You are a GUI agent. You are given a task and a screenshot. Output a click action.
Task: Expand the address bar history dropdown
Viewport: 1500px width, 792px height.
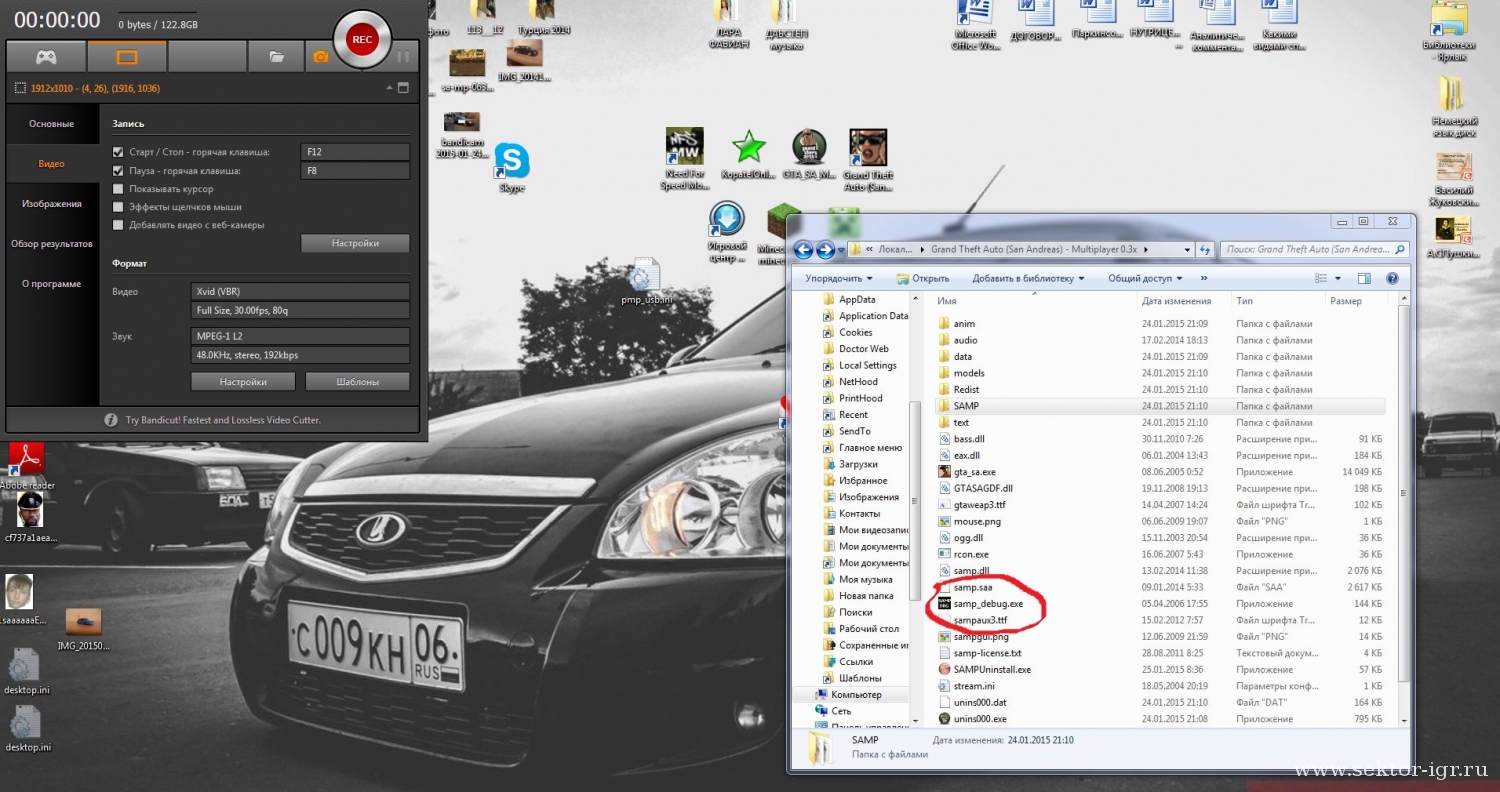[x=1187, y=250]
